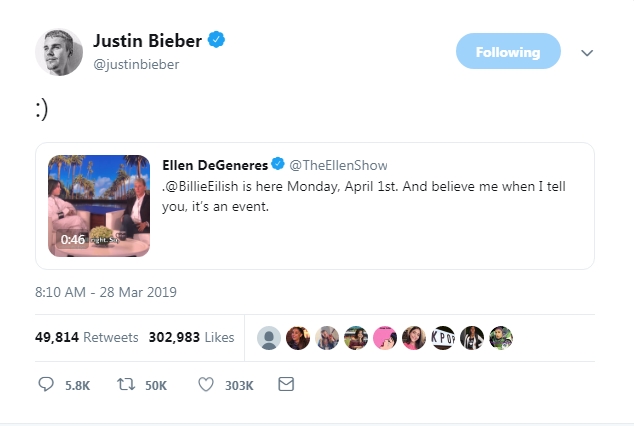Expand the tweet options chevron

click(587, 53)
